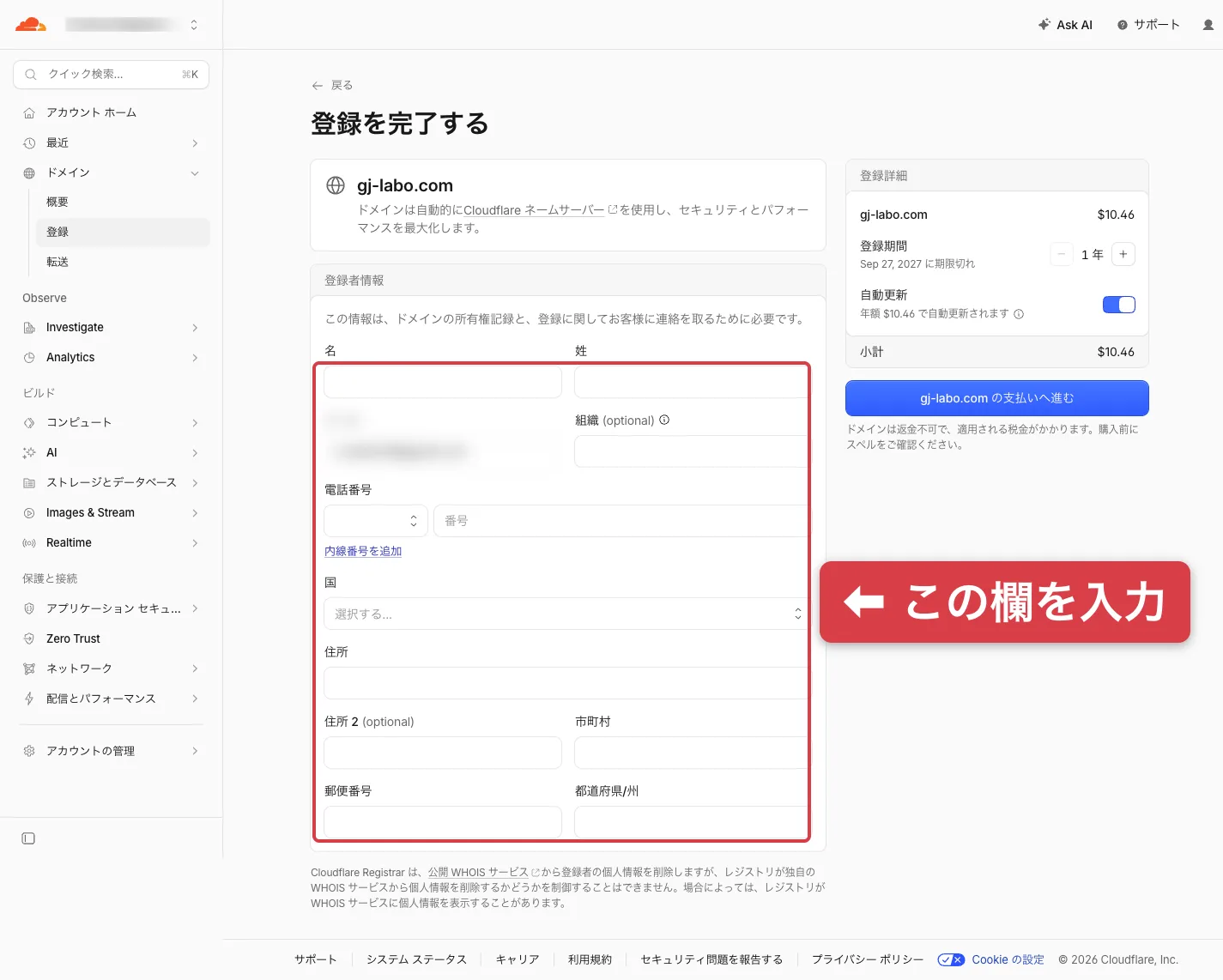Image resolution: width=1223 pixels, height=980 pixels.
Task: Click the Images & Stream icon
Action: coord(29,512)
